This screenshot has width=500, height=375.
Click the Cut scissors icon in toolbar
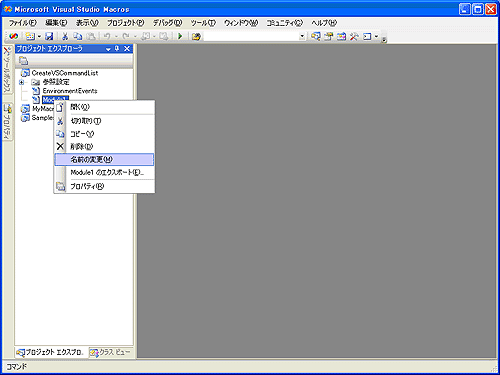pos(65,36)
